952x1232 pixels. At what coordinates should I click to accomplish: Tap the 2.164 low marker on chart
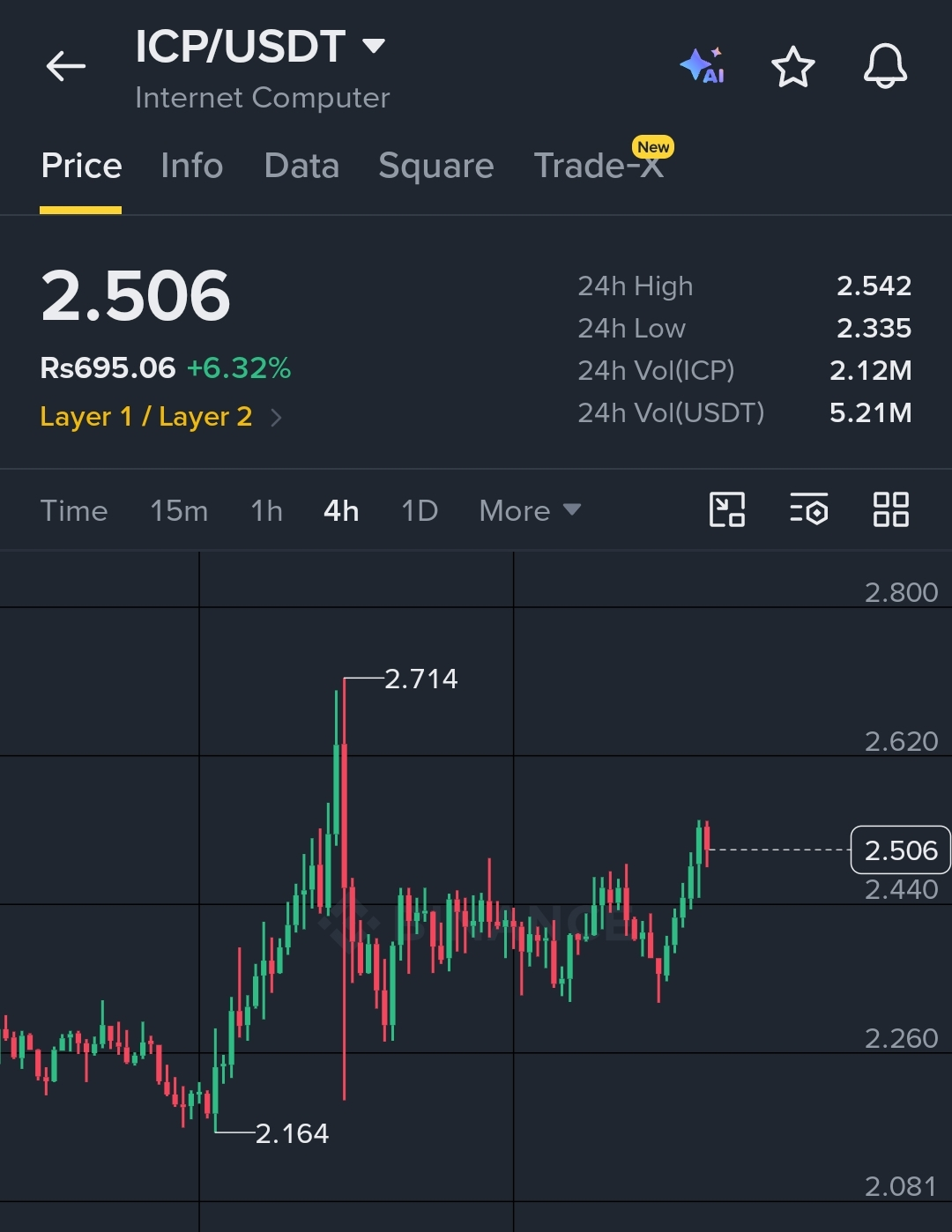tap(292, 1133)
